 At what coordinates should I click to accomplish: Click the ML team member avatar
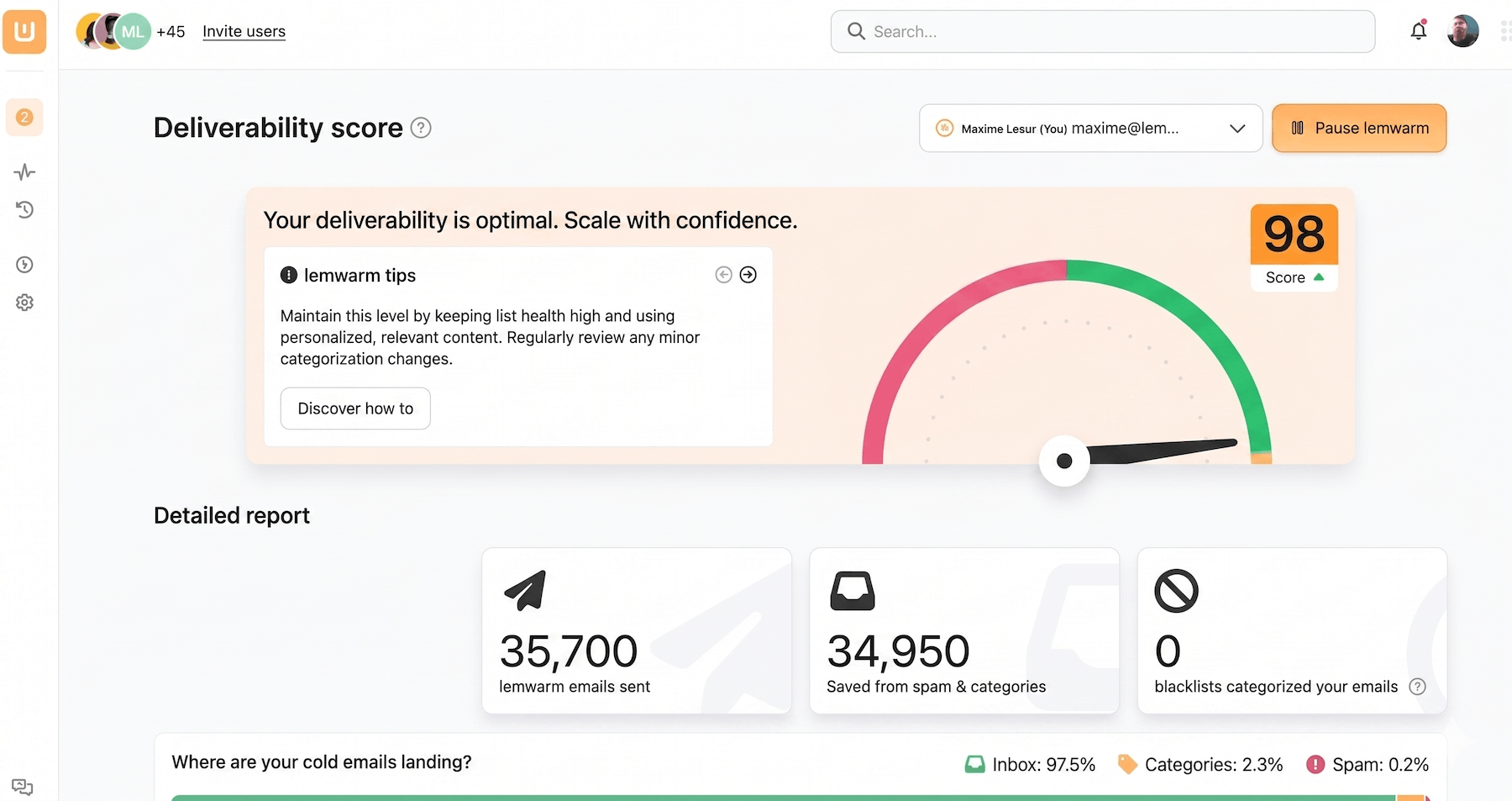(133, 32)
